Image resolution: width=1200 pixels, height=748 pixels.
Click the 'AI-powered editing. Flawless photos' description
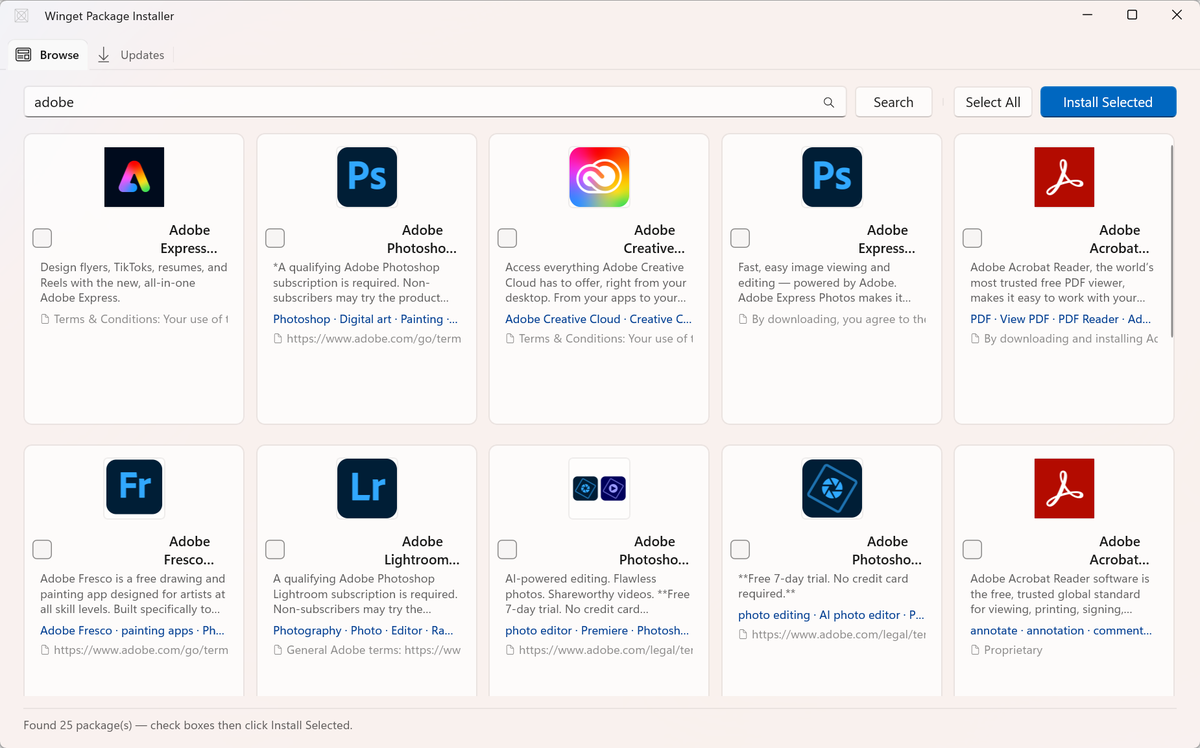click(598, 594)
